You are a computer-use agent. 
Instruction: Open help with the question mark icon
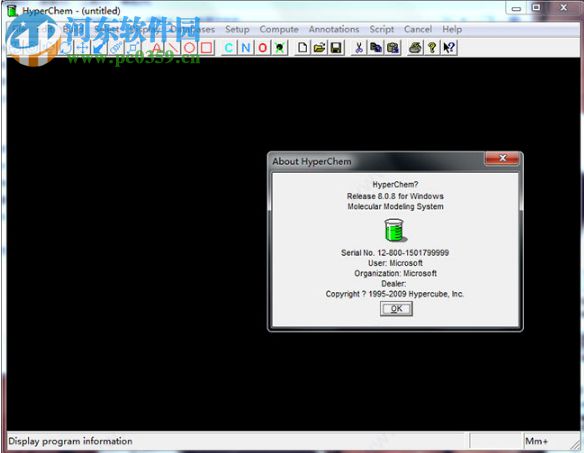coord(432,48)
